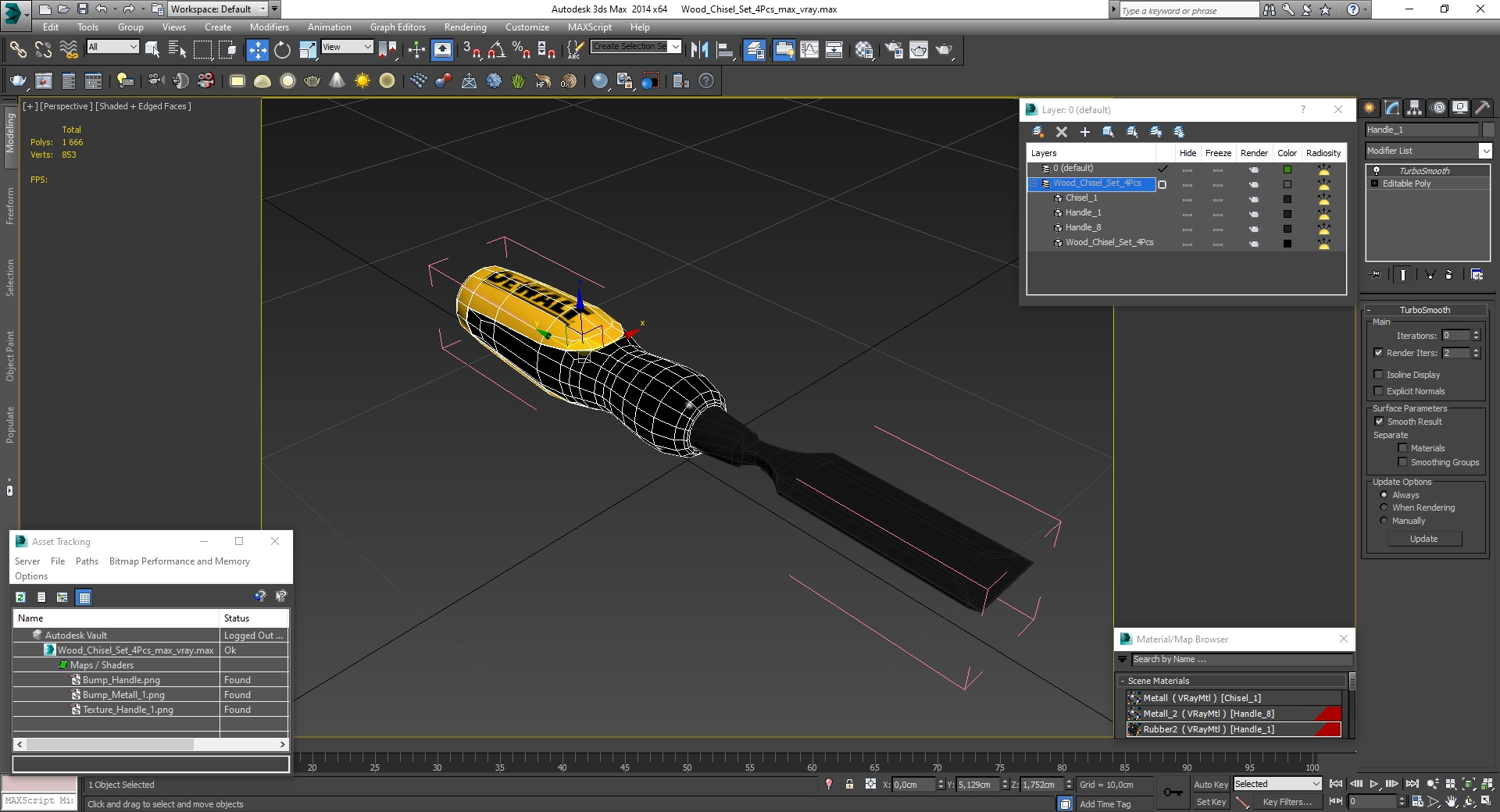This screenshot has width=1500, height=812.
Task: Toggle the Angle Snap icon
Action: click(496, 50)
